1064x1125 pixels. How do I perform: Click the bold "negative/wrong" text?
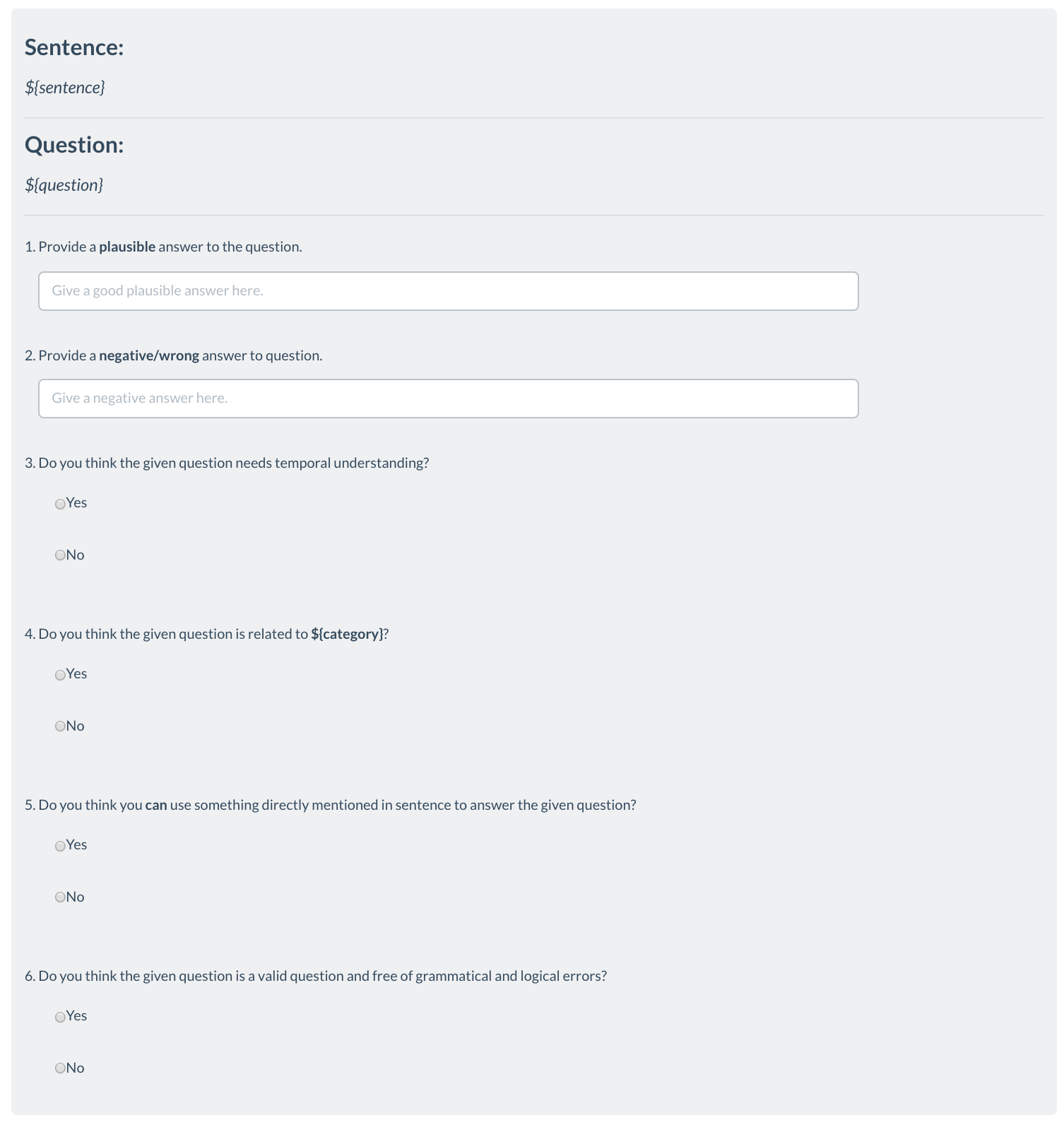(x=149, y=355)
